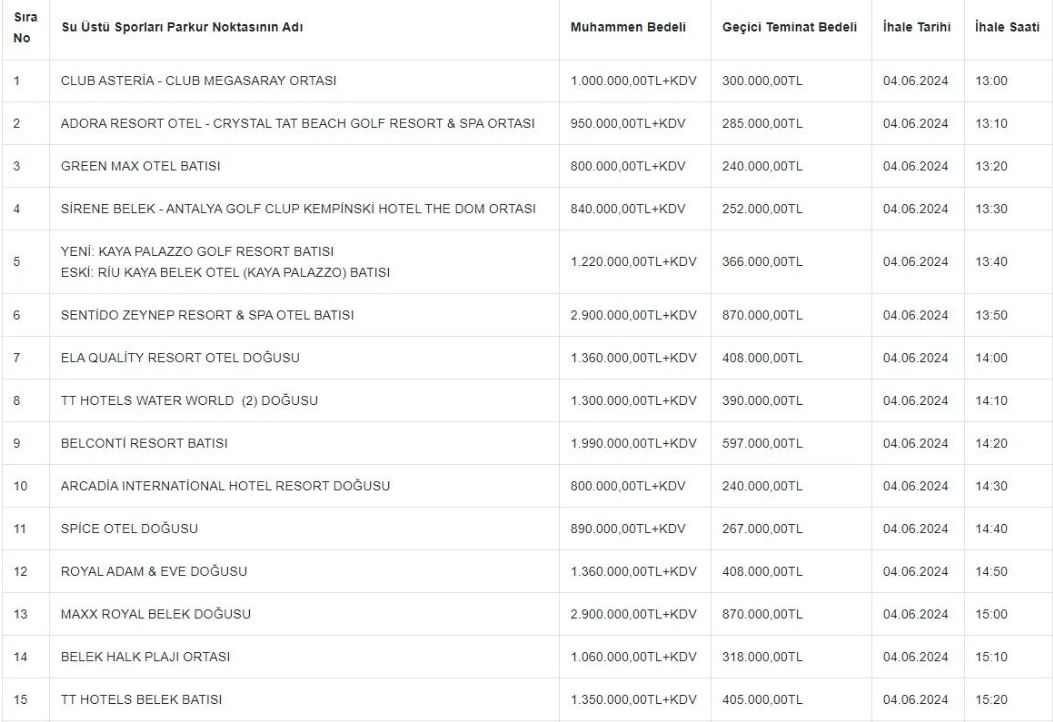Select the BELEK HALK PLAJI ORTASI cell
This screenshot has height=722, width=1053.
coord(145,657)
